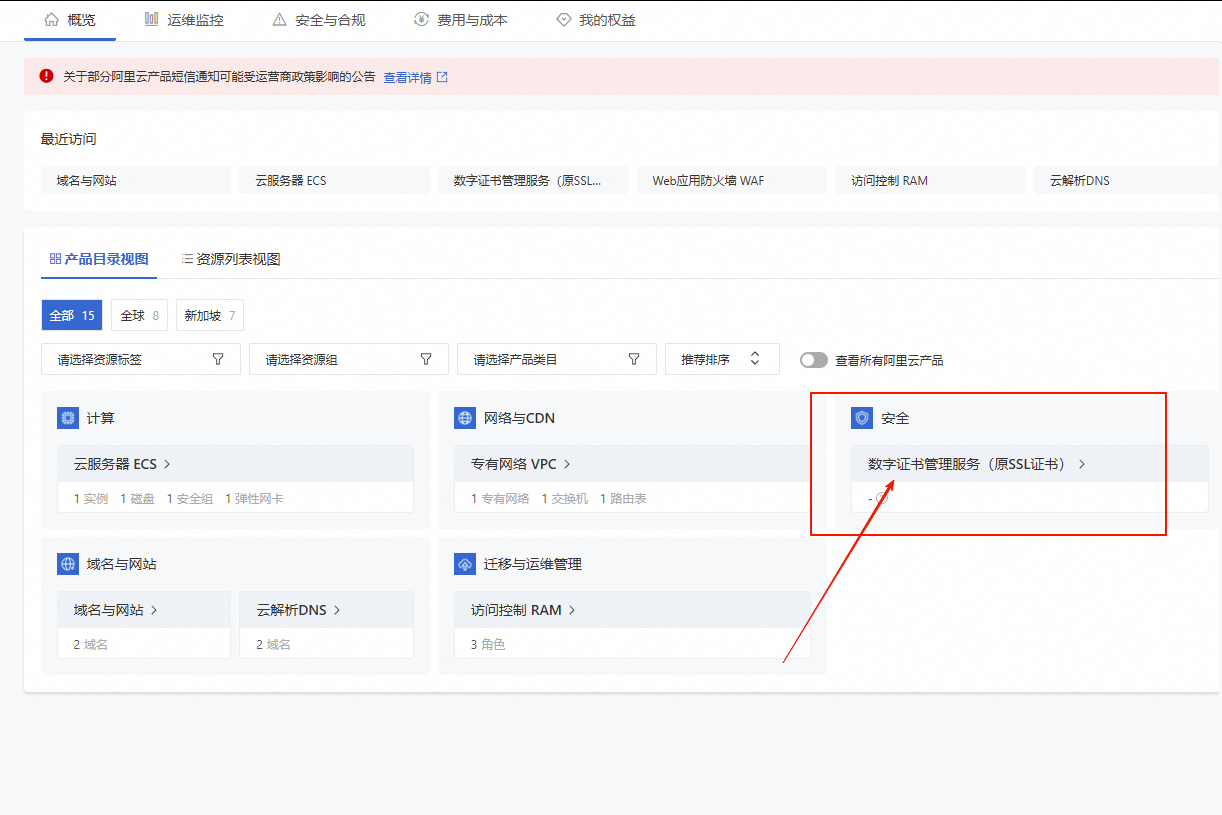Filter by 新加坡 7 region

tap(210, 315)
